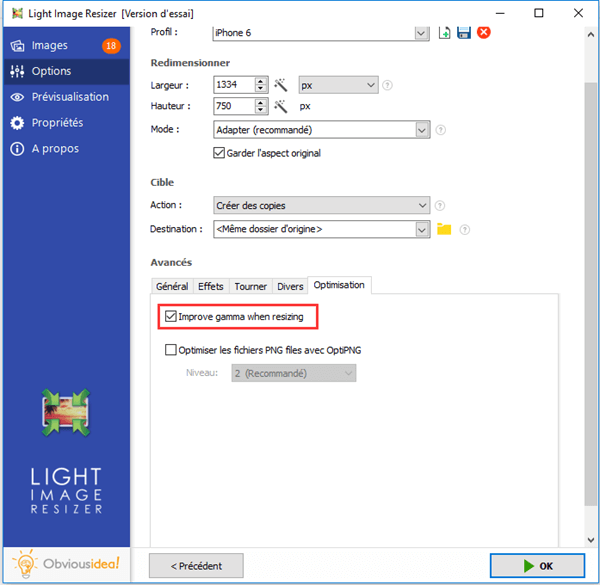Image resolution: width=600 pixels, height=585 pixels.
Task: Expand the Destination dropdown
Action: (x=422, y=230)
